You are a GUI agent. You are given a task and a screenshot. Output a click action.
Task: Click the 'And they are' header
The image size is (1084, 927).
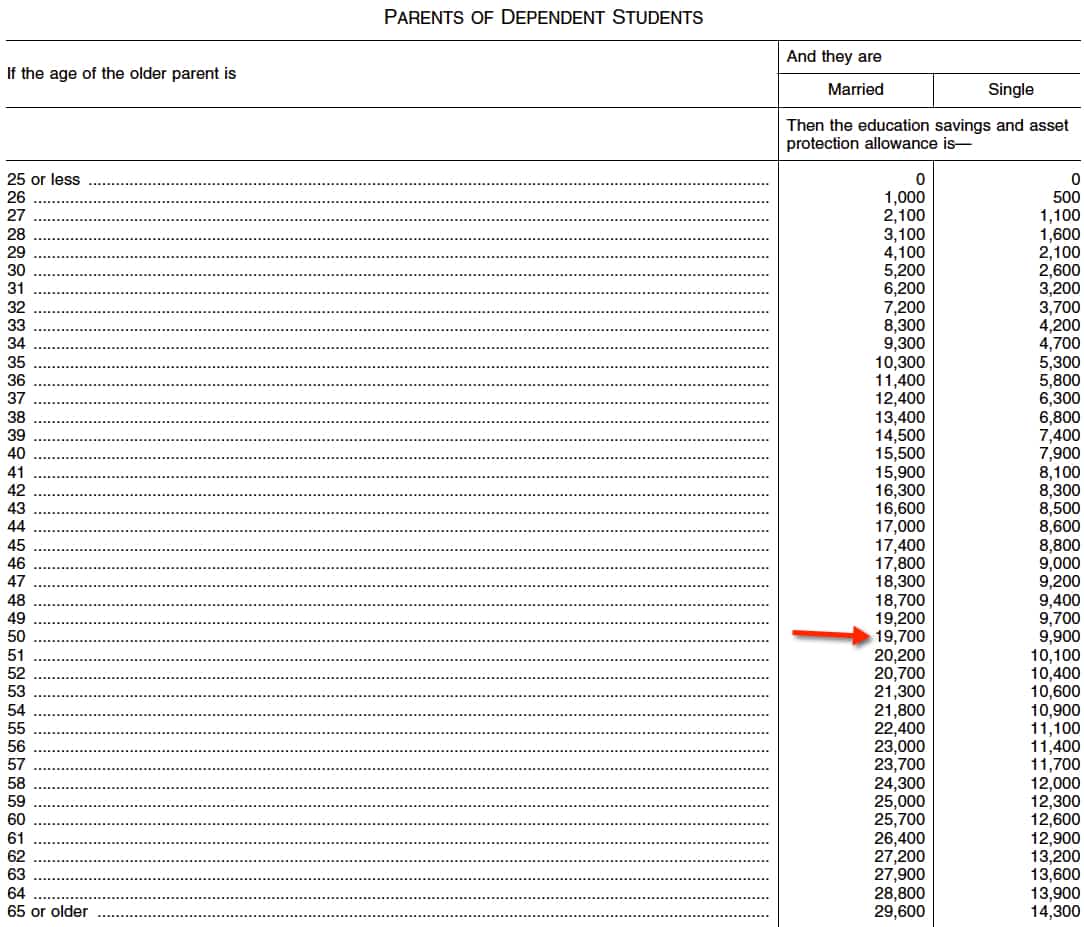click(834, 57)
